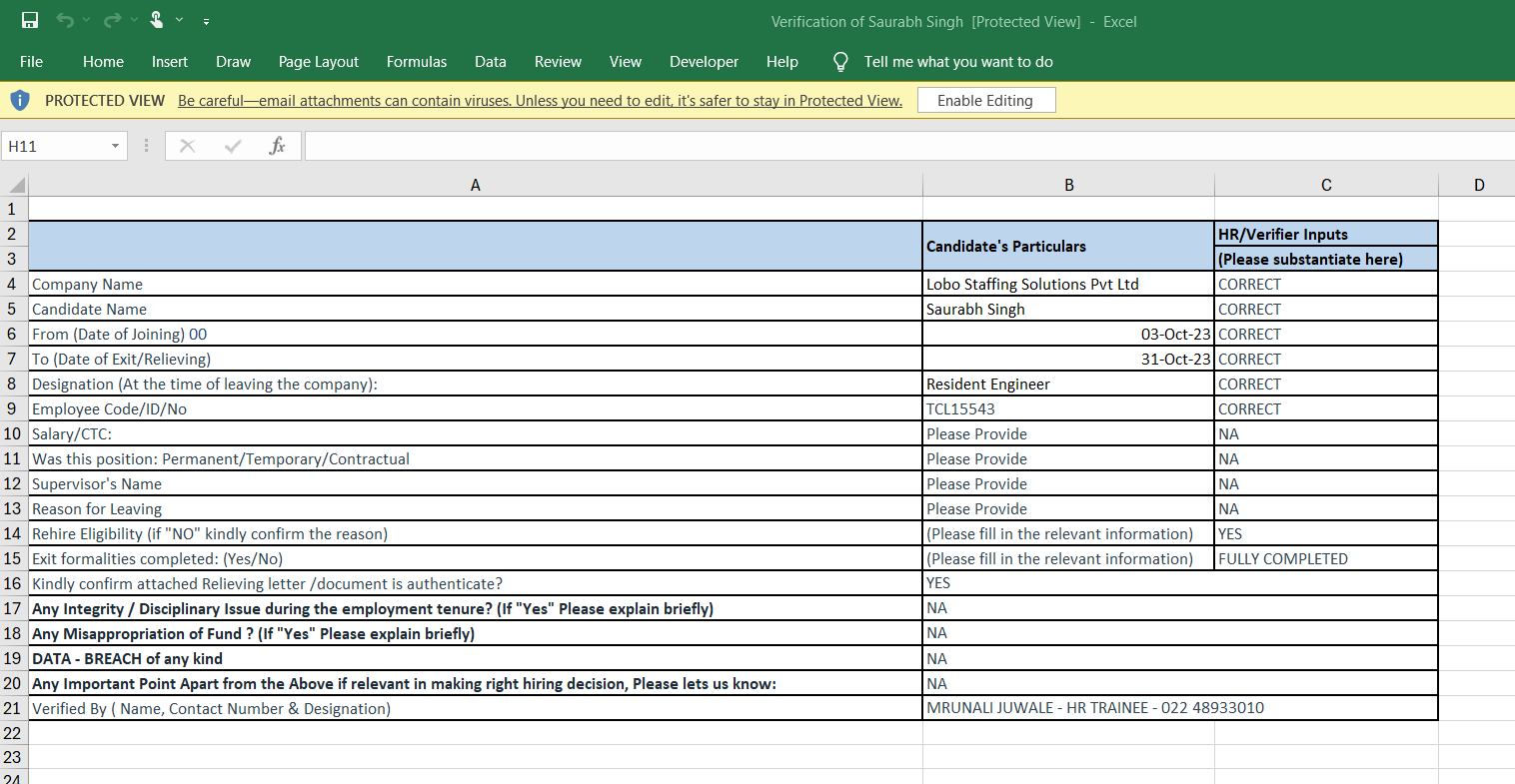This screenshot has height=784, width=1515.
Task: Click the blue Protected View shield icon
Action: pos(20,100)
